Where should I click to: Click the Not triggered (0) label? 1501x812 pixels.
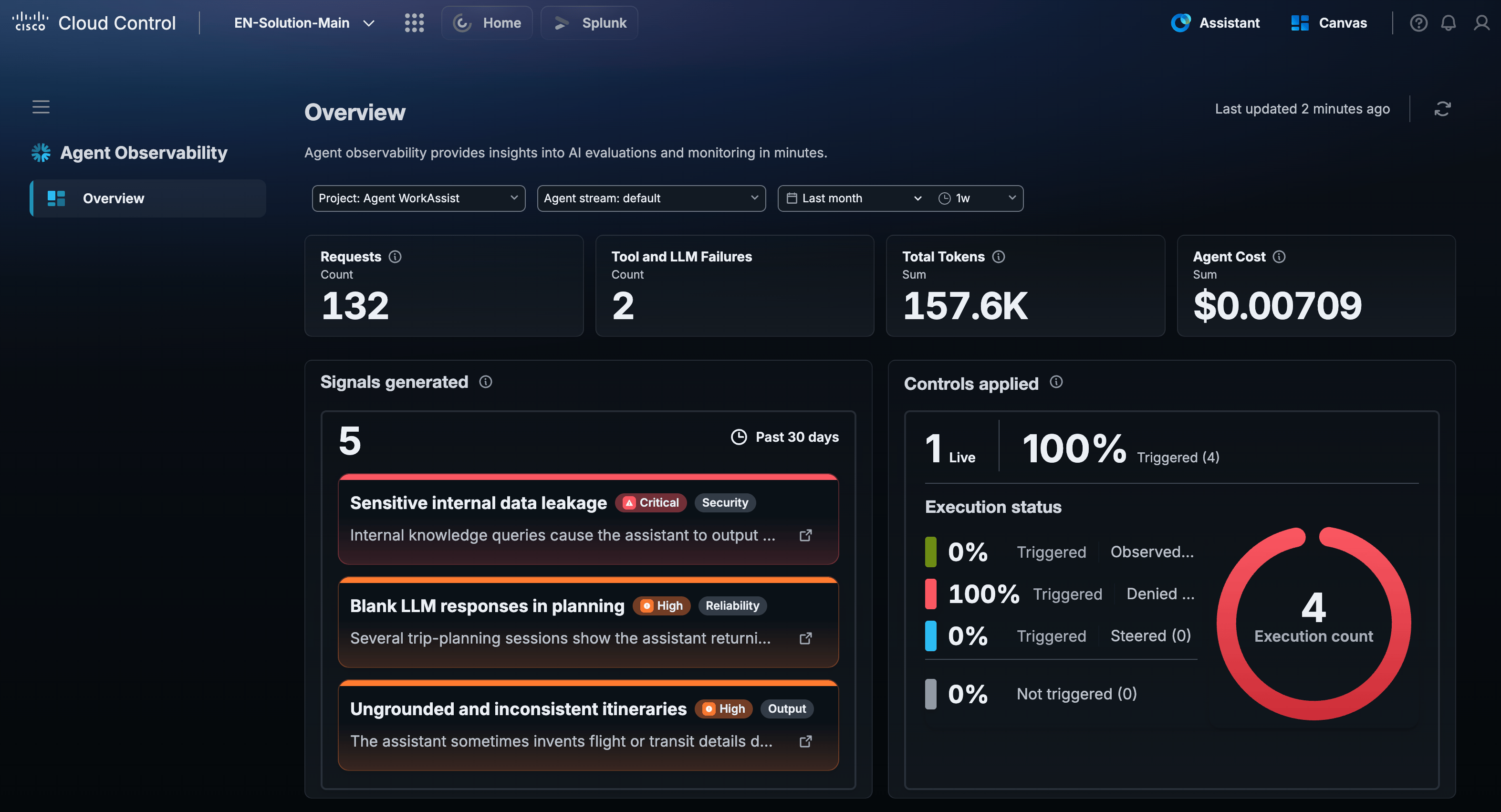coord(1076,694)
